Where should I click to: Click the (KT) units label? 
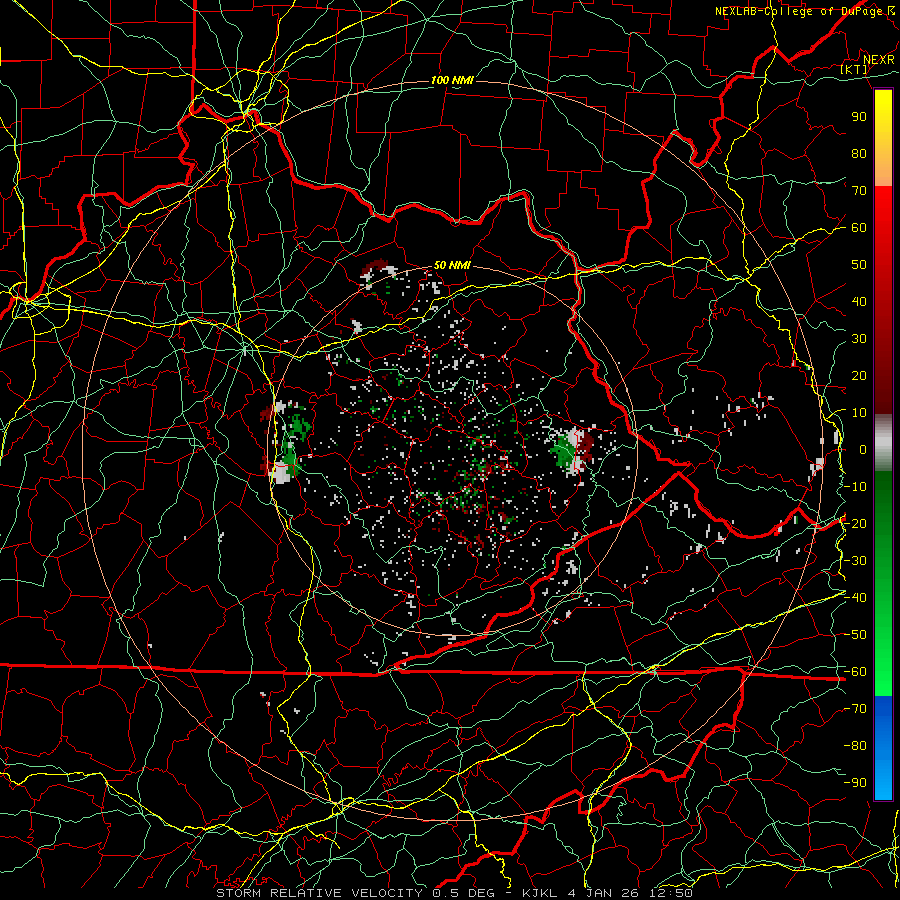(854, 69)
